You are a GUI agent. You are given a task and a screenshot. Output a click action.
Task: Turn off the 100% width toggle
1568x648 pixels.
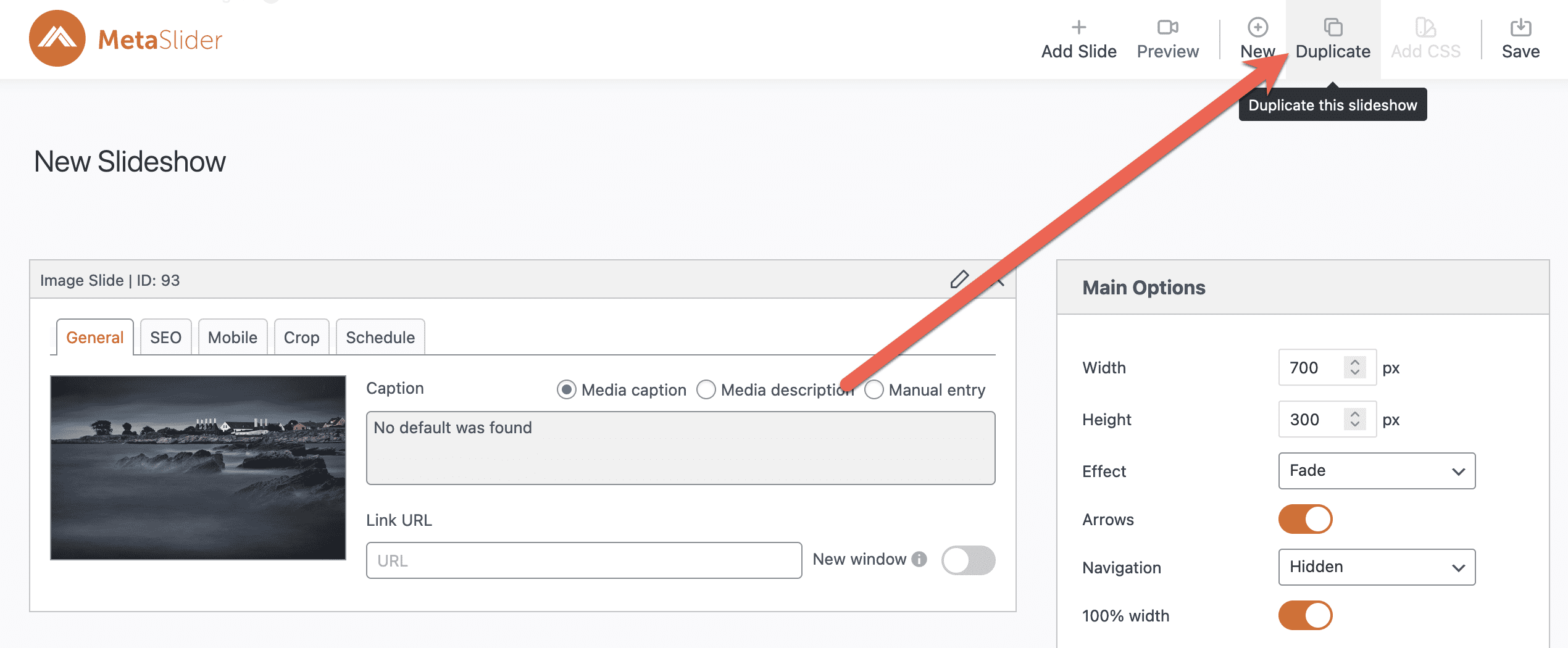coord(1305,615)
